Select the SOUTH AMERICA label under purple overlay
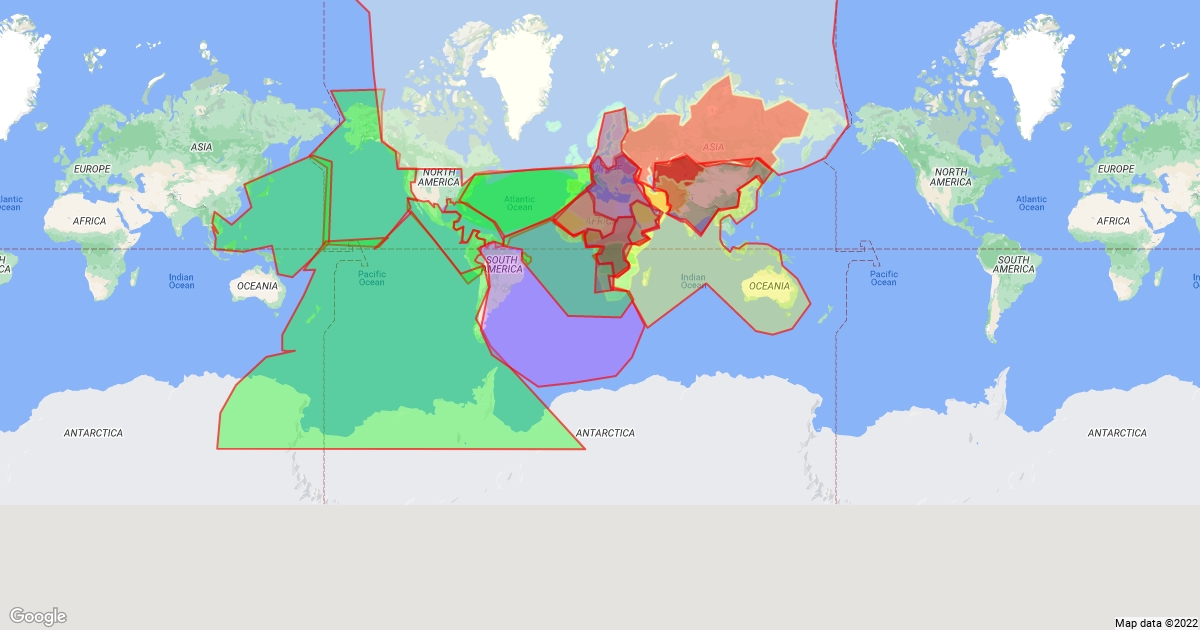Viewport: 1200px width, 630px height. point(503,265)
